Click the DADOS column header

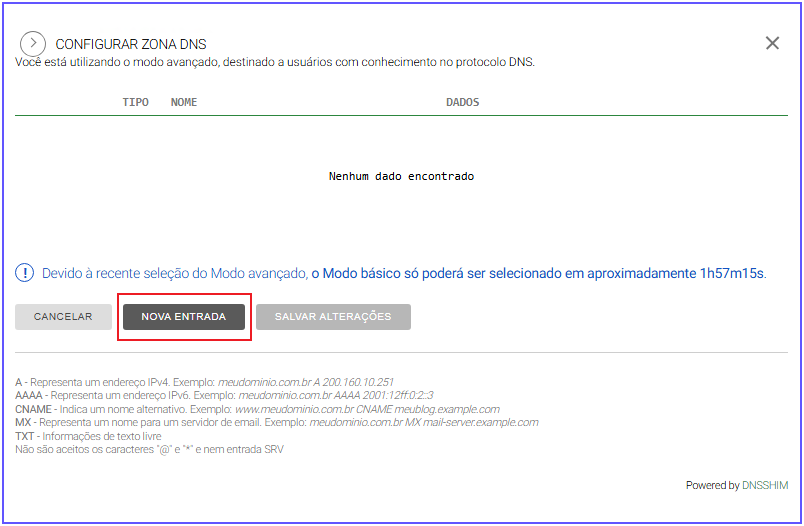point(462,102)
